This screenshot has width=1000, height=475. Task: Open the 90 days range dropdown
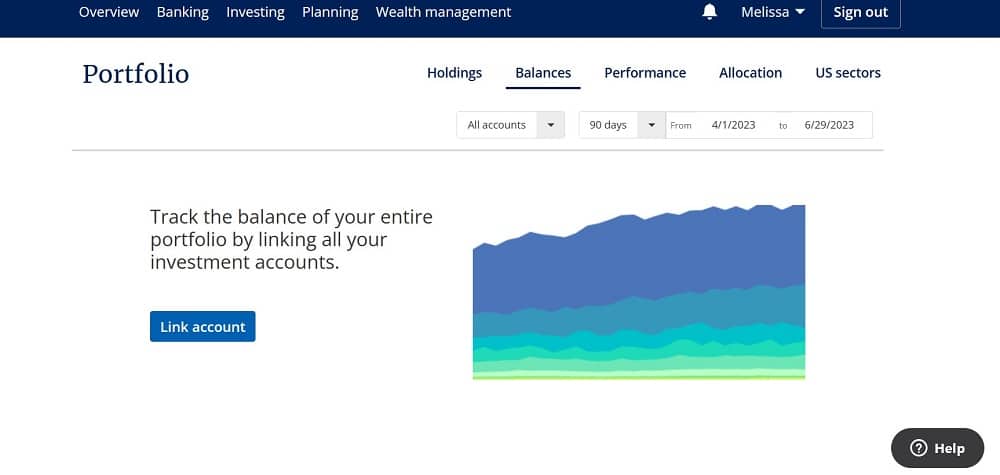622,125
